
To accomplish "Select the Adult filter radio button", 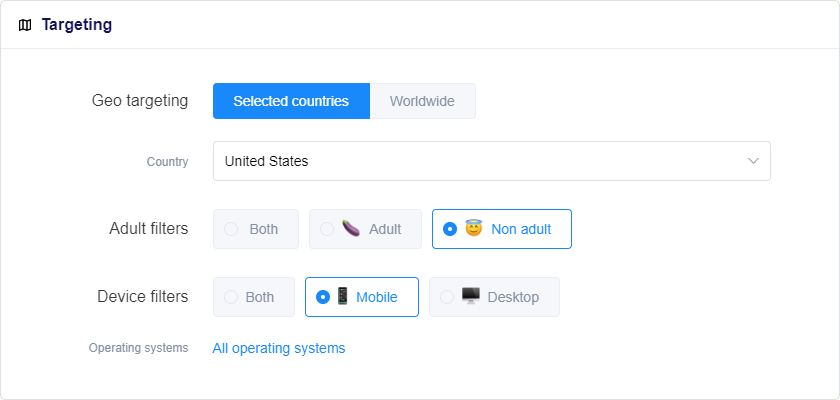I will point(327,229).
